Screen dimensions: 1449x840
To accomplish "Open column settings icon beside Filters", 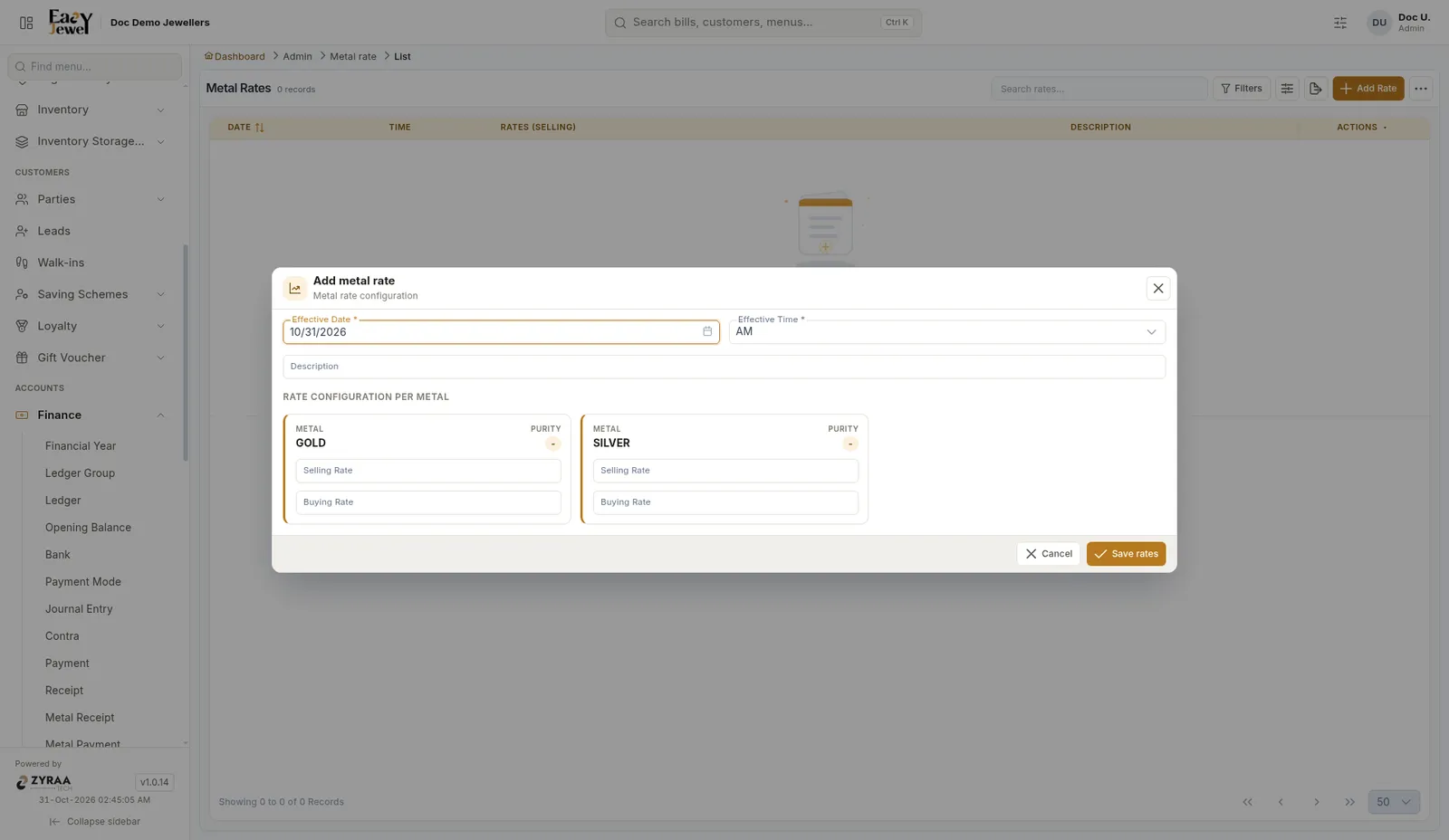I will 1287,89.
